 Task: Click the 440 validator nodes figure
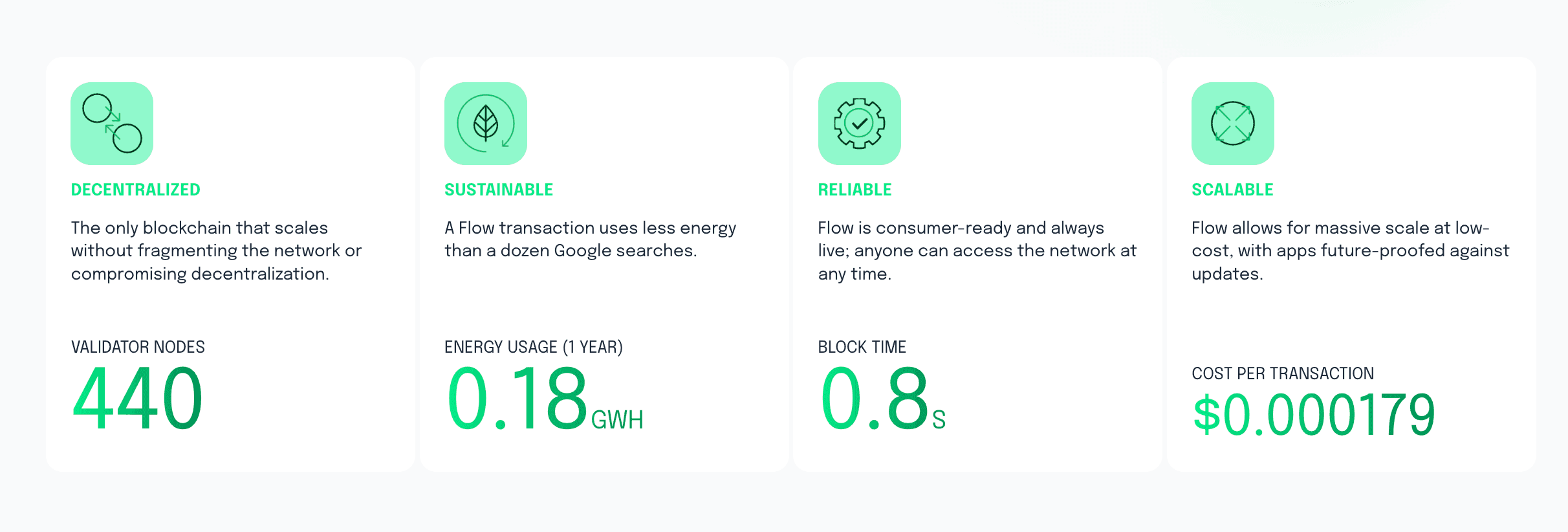click(137, 398)
